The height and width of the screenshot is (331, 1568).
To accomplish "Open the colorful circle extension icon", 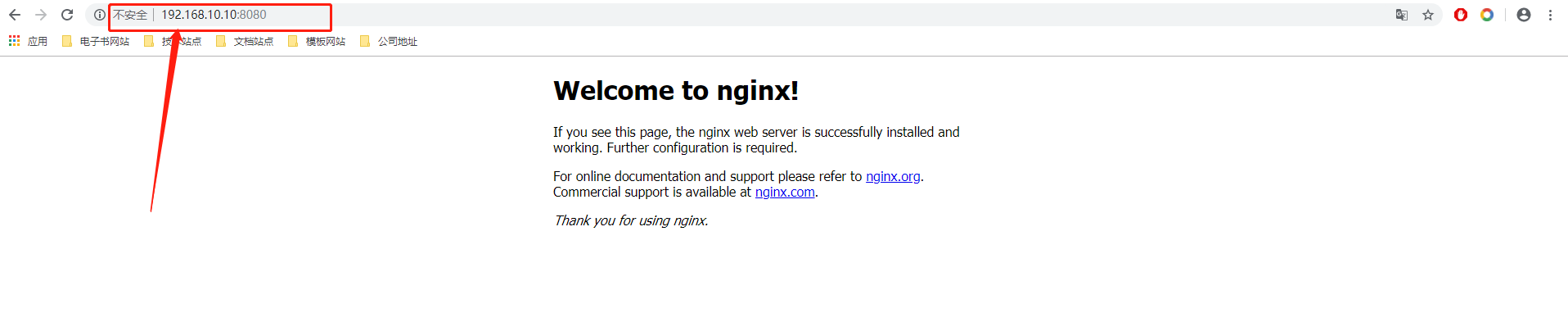I will [x=1487, y=15].
